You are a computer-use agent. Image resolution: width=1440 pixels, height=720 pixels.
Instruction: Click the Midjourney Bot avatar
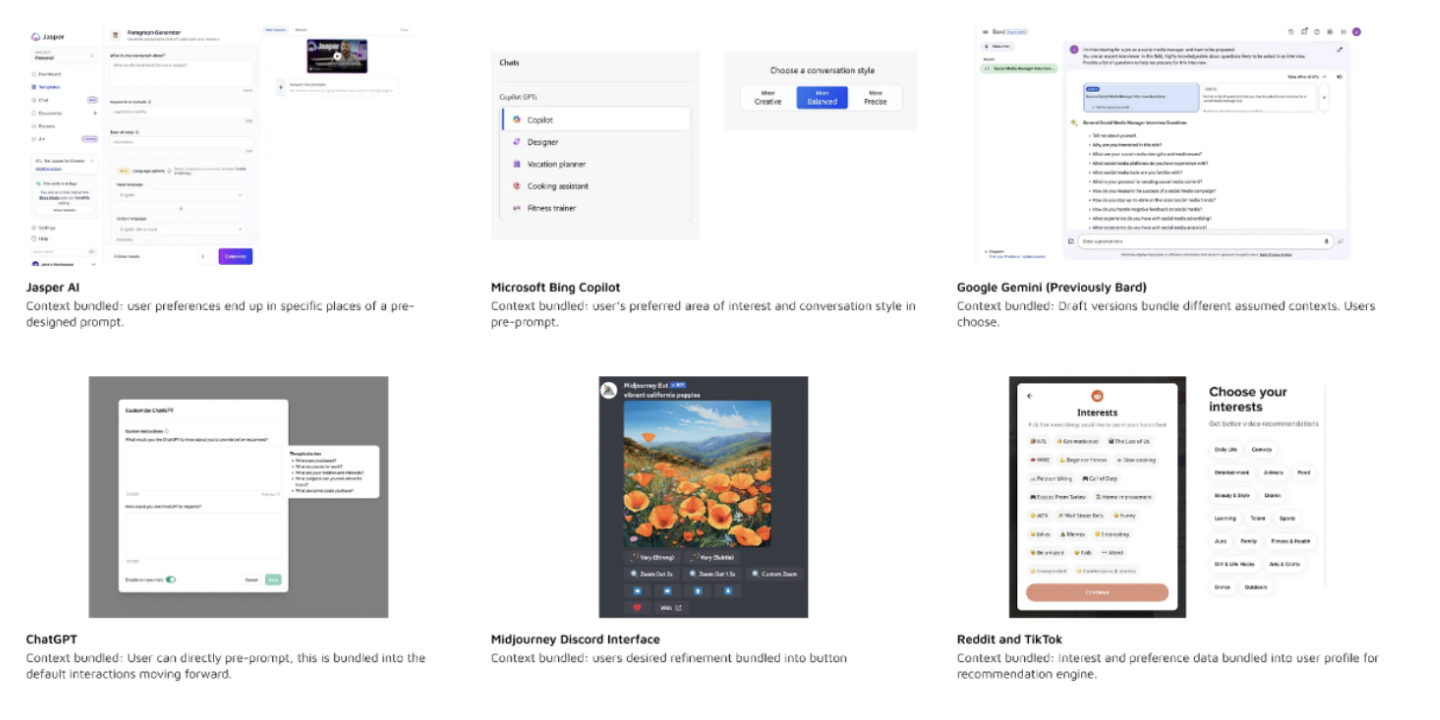point(608,389)
